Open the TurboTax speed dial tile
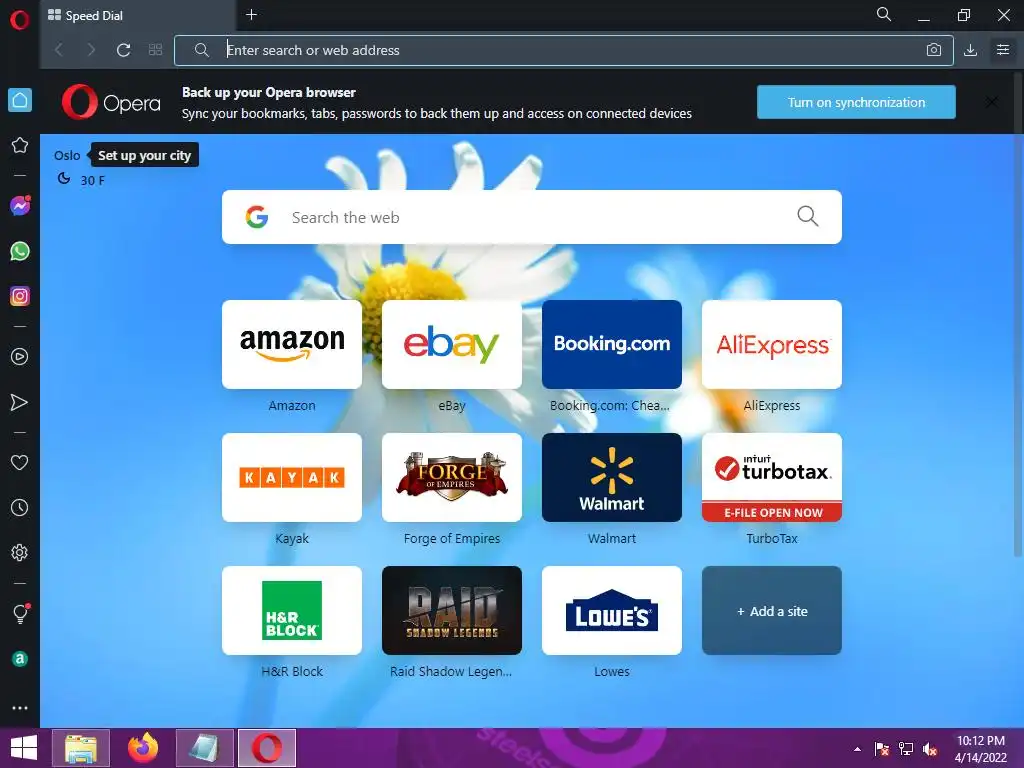This screenshot has width=1024, height=768. pyautogui.click(x=772, y=477)
